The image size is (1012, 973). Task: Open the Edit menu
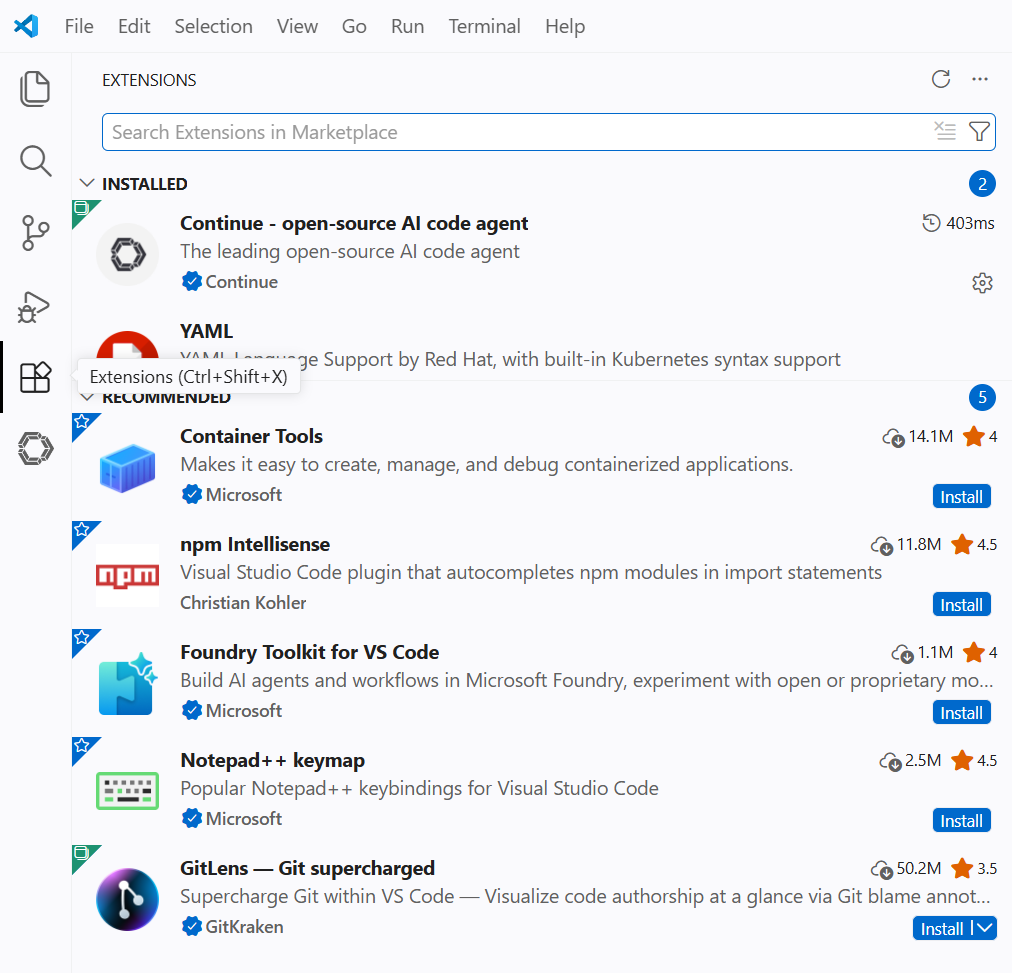[x=134, y=26]
